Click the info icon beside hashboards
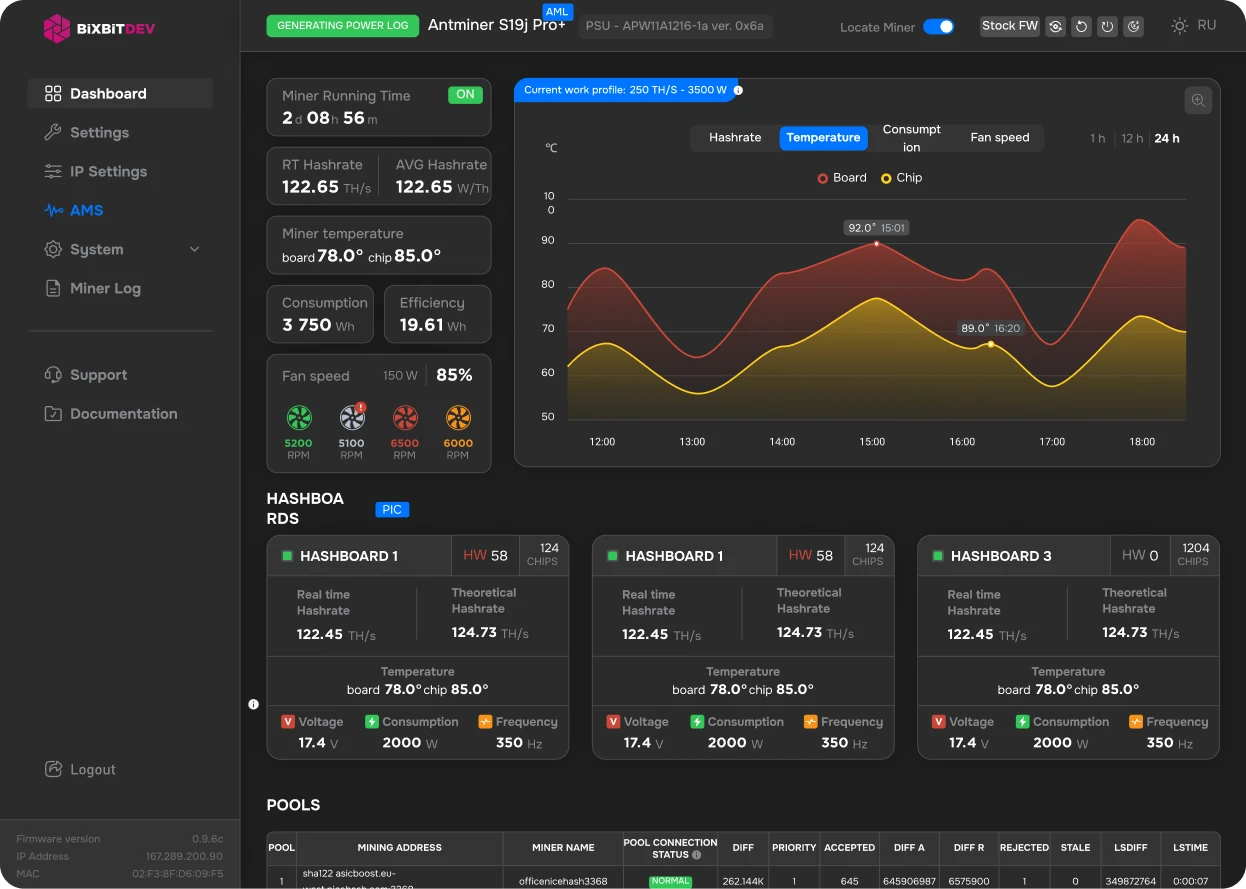Image resolution: width=1246 pixels, height=889 pixels. (x=253, y=704)
